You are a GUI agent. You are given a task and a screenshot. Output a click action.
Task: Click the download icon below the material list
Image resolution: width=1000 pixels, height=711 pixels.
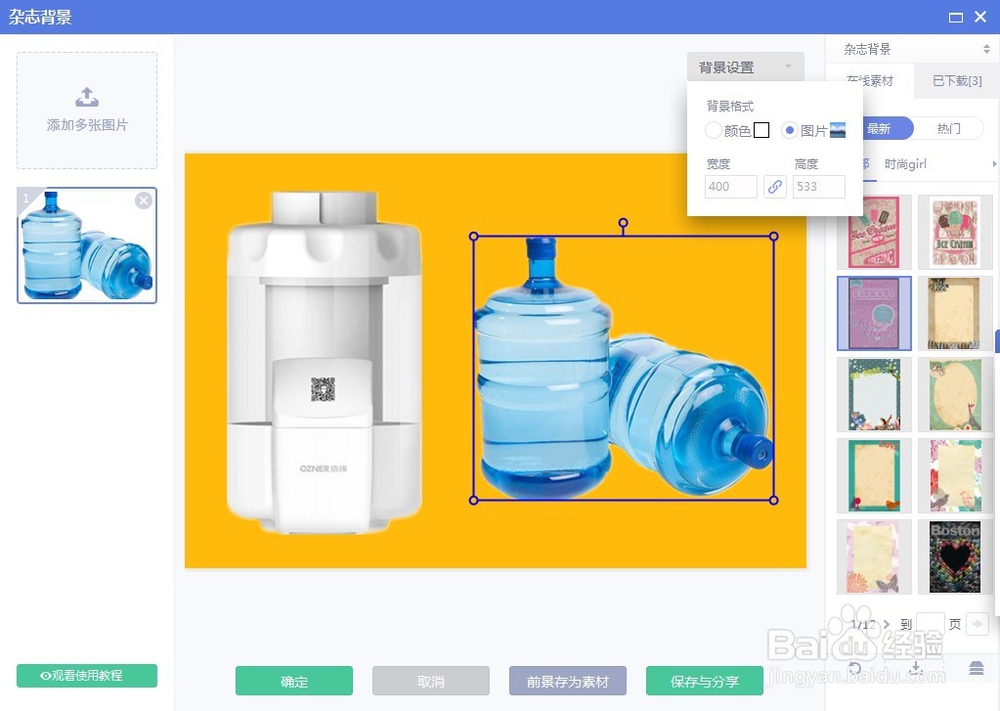pos(916,669)
